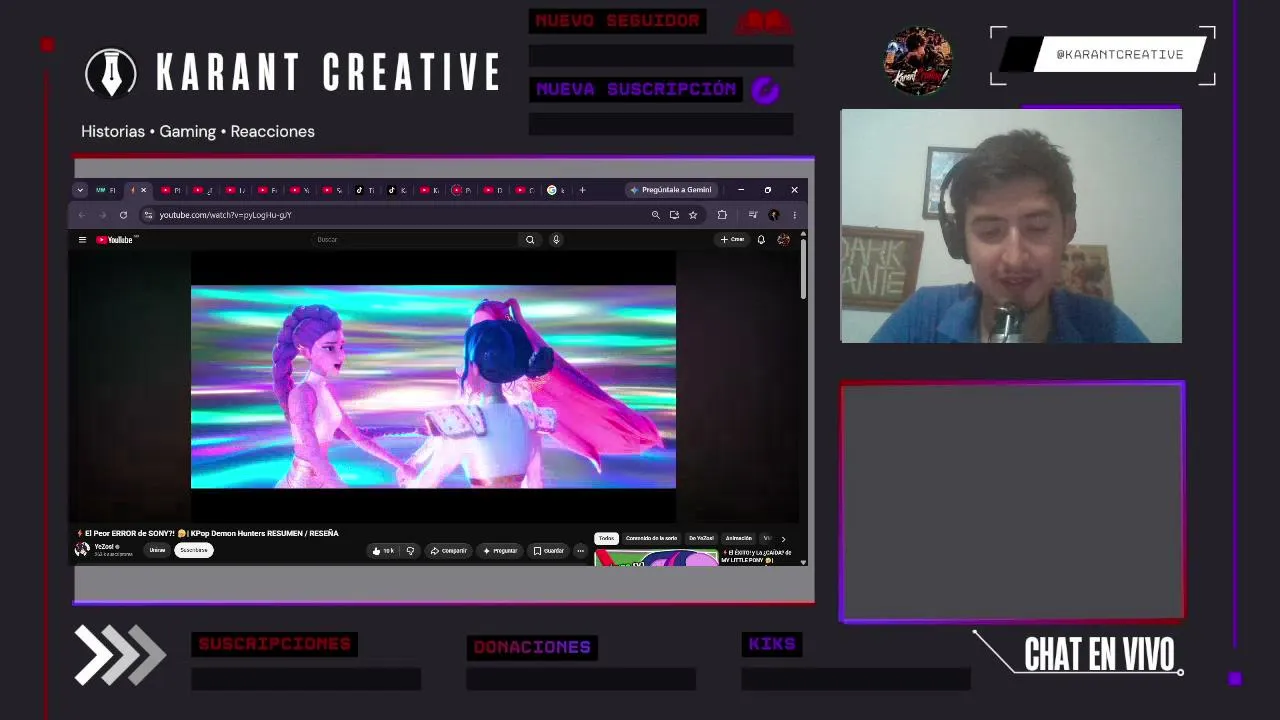The image size is (1280, 720).
Task: Like the video with thumbs up
Action: click(x=383, y=551)
